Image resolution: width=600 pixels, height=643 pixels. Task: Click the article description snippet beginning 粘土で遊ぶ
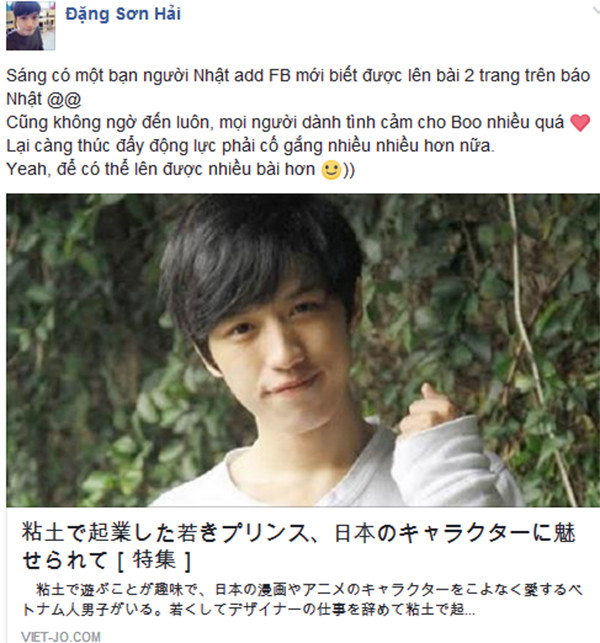pos(301,600)
